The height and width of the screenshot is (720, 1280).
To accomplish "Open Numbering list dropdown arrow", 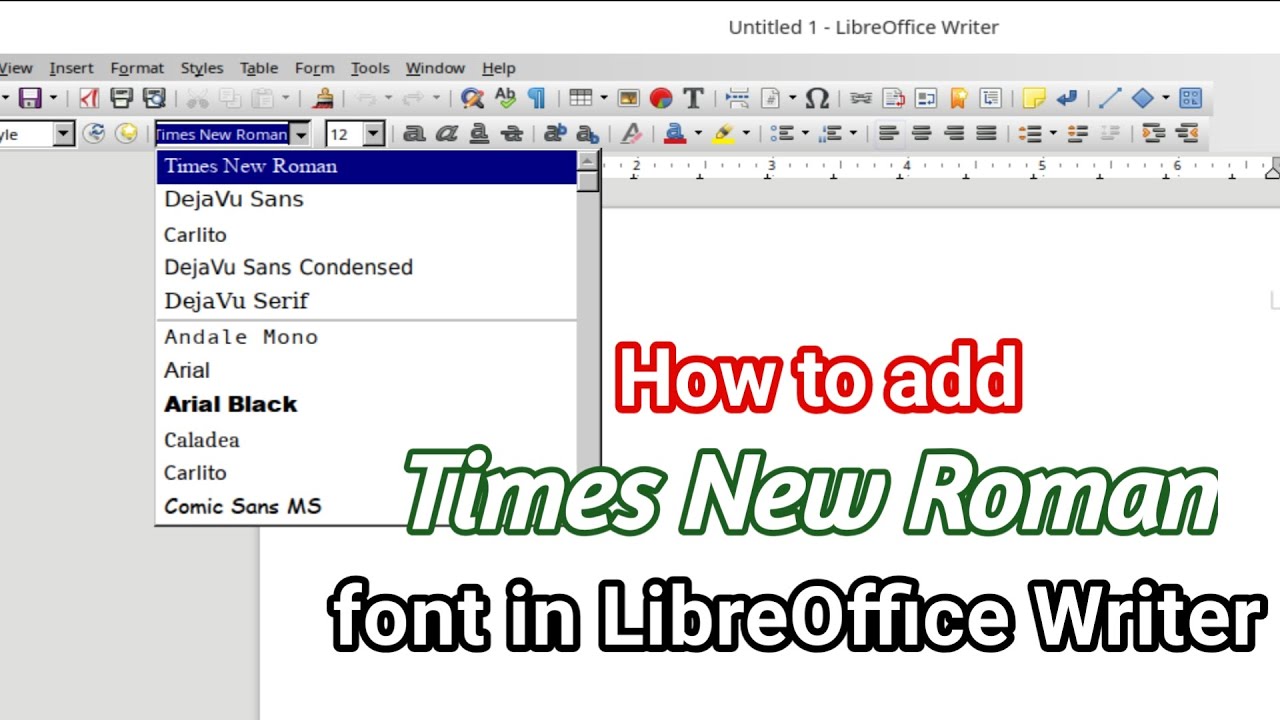I will point(853,133).
